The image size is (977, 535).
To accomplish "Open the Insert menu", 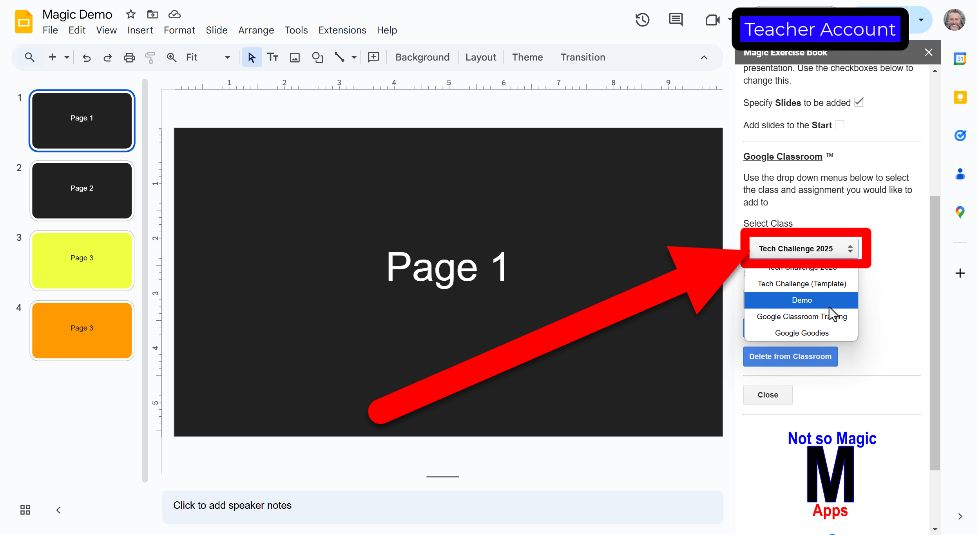I will pos(140,30).
